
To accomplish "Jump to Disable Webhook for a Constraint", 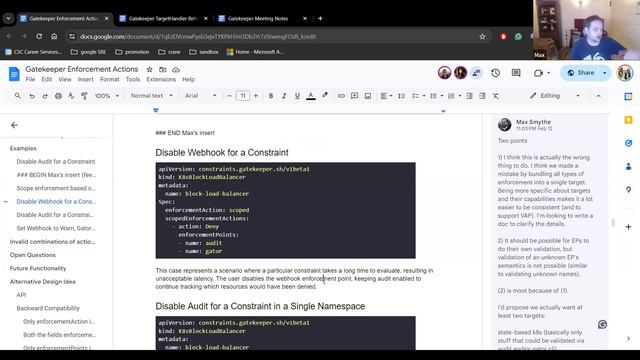I will [x=56, y=201].
